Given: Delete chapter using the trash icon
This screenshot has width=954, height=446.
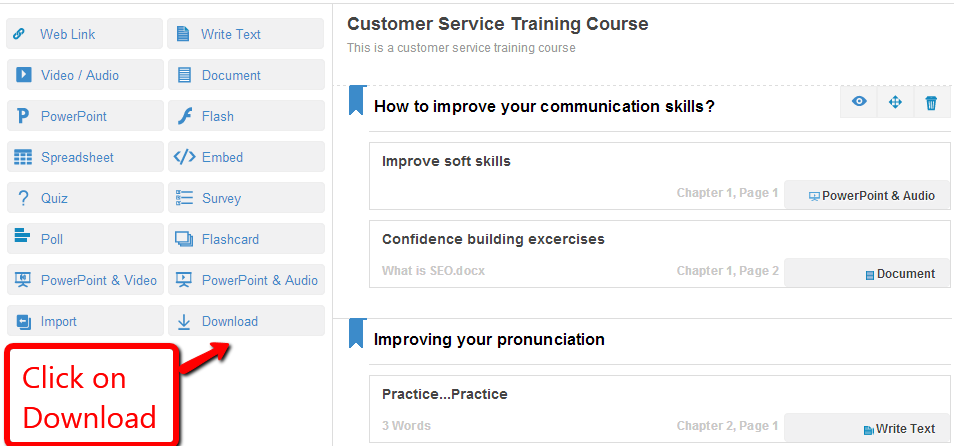Looking at the screenshot, I should [931, 102].
